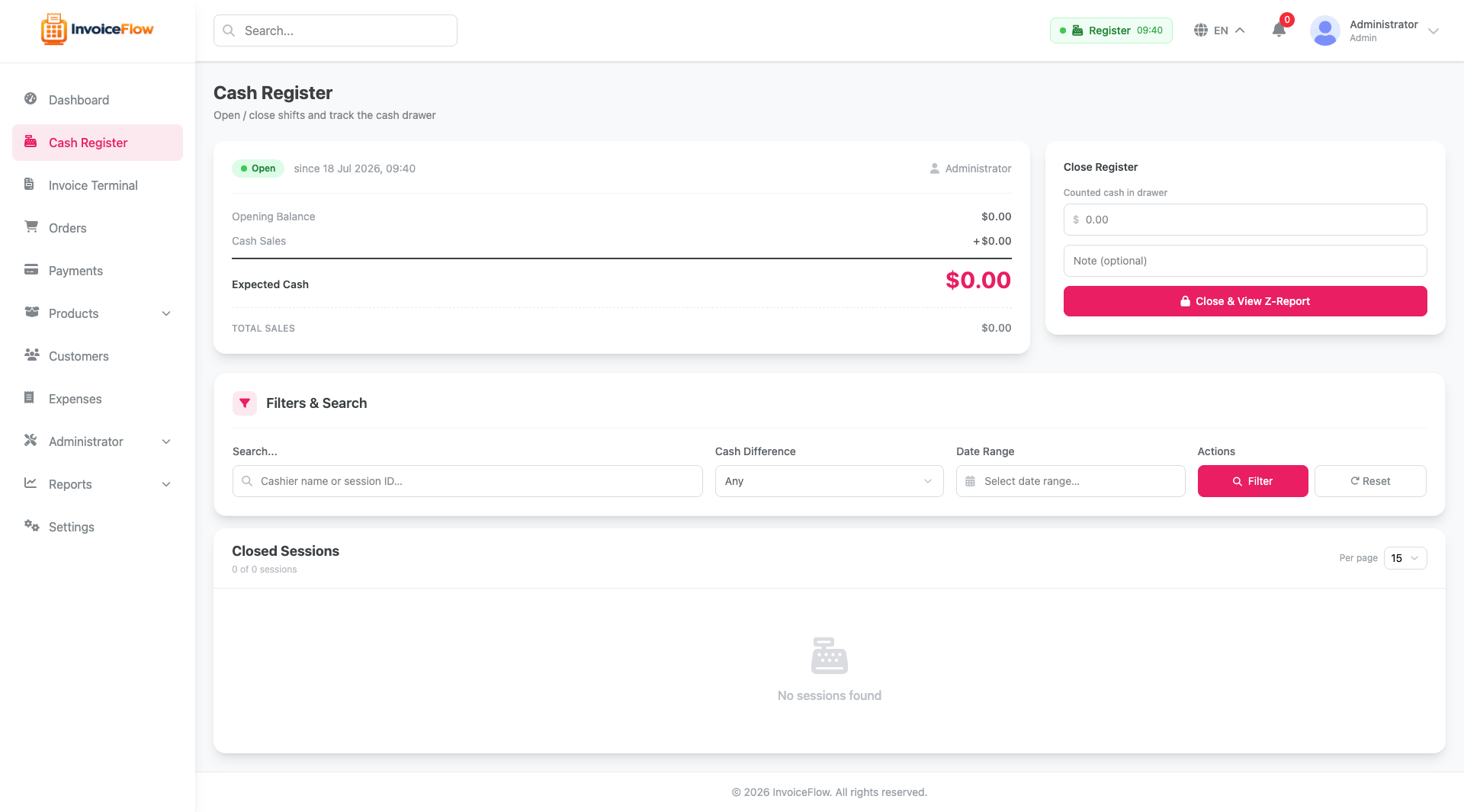The image size is (1464, 812).
Task: Click the user icon beside Administrator in session card
Action: click(935, 168)
